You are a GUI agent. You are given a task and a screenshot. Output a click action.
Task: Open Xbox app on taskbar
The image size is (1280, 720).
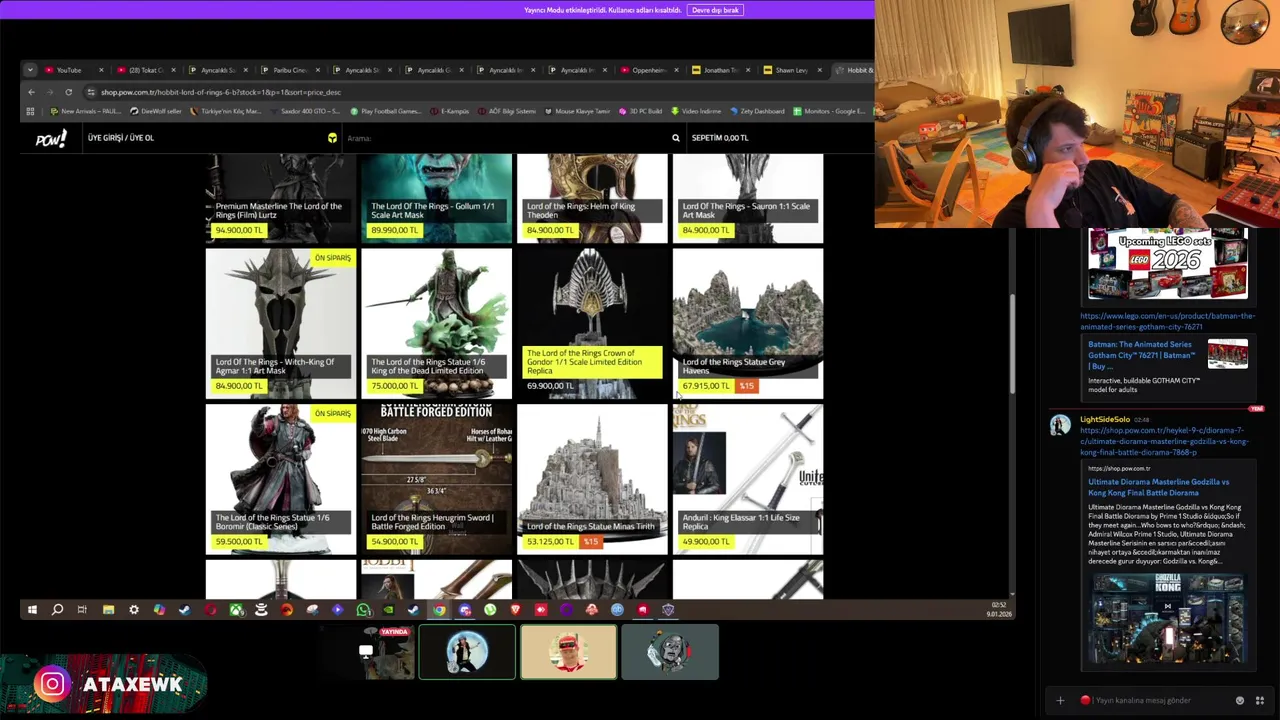236,610
